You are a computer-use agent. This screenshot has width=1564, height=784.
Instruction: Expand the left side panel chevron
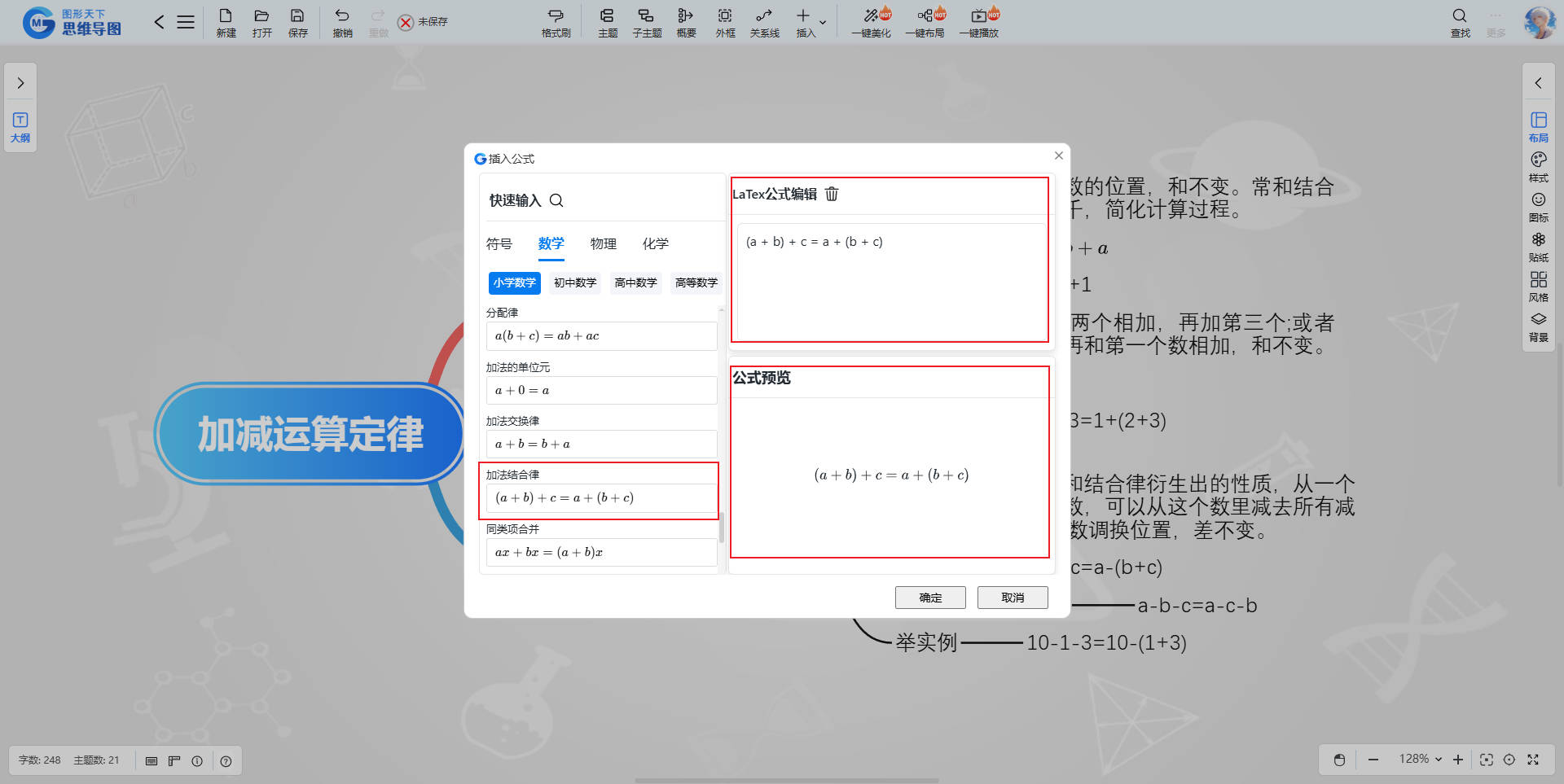pyautogui.click(x=20, y=83)
